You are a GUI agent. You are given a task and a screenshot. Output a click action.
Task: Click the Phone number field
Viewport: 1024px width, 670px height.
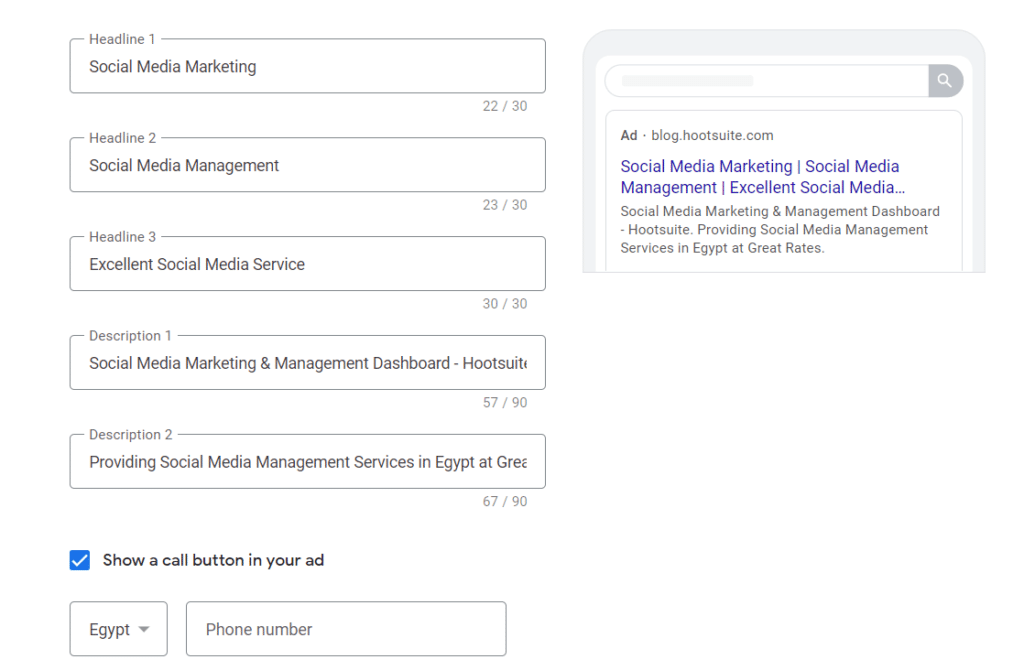tap(346, 629)
